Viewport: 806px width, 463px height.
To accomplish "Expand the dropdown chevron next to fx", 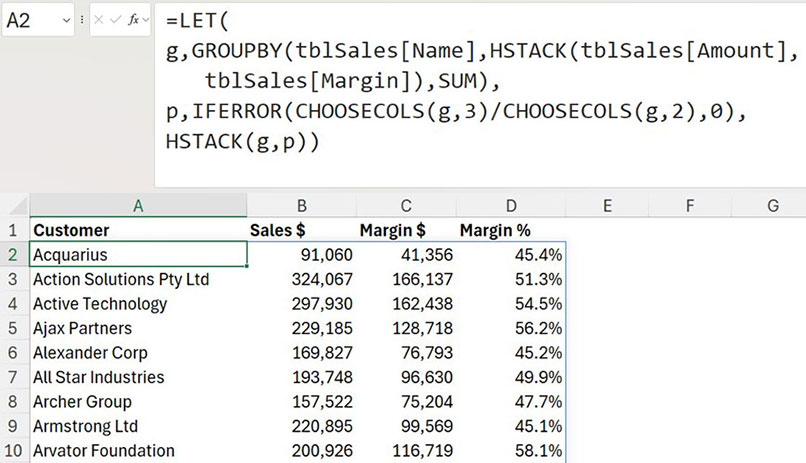I will (x=145, y=20).
